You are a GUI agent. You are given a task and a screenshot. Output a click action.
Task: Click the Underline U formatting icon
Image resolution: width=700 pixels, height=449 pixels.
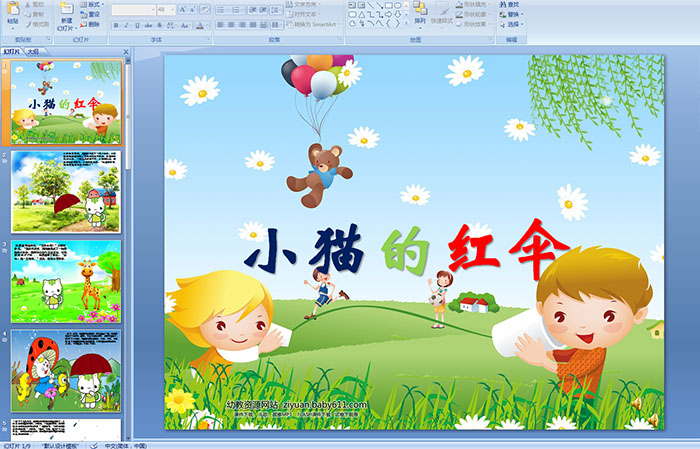pyautogui.click(x=137, y=25)
